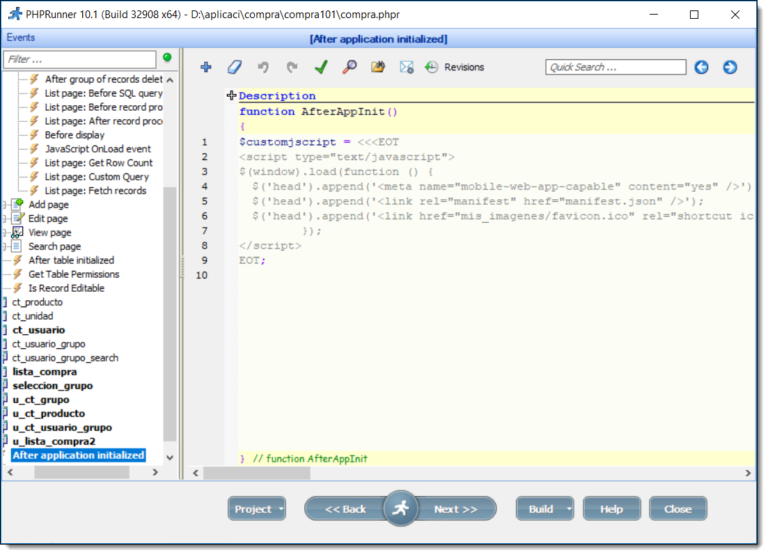The height and width of the screenshot is (555, 768).
Task: Select List page: Fetch records
Action: 96,191
